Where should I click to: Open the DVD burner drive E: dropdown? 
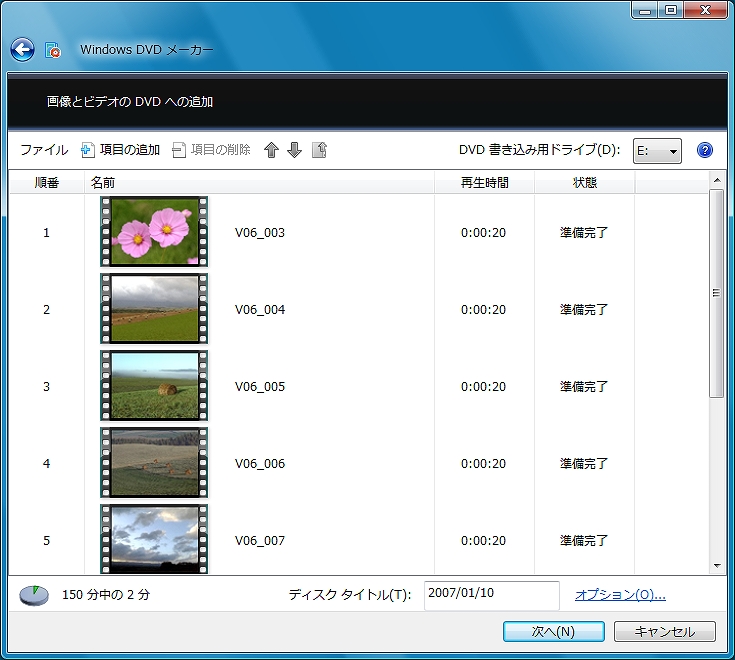pyautogui.click(x=657, y=151)
